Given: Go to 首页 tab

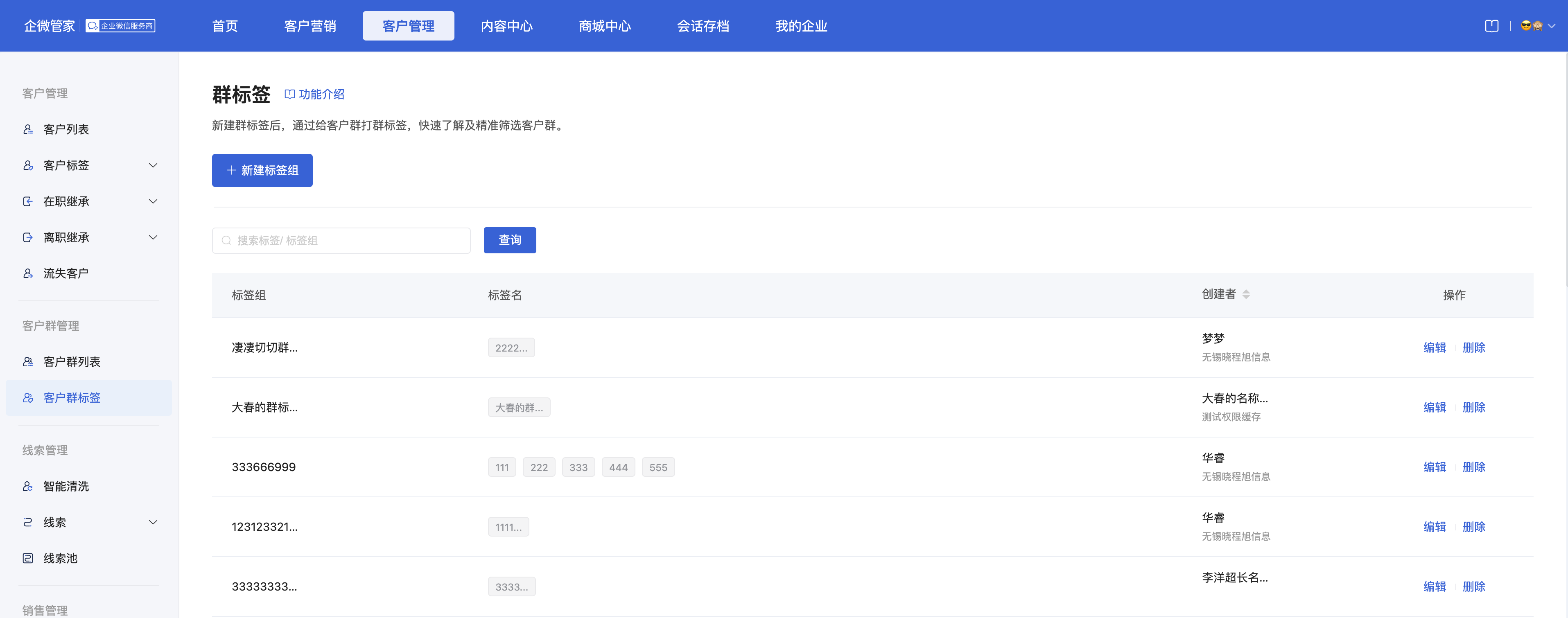Looking at the screenshot, I should pos(225,25).
